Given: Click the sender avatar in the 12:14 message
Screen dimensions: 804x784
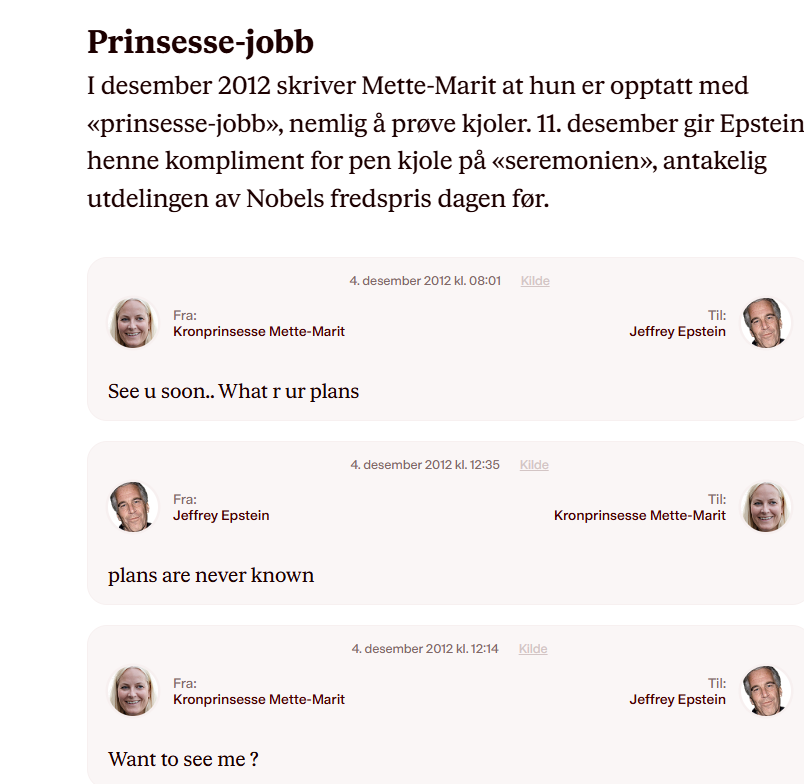Looking at the screenshot, I should [x=133, y=691].
